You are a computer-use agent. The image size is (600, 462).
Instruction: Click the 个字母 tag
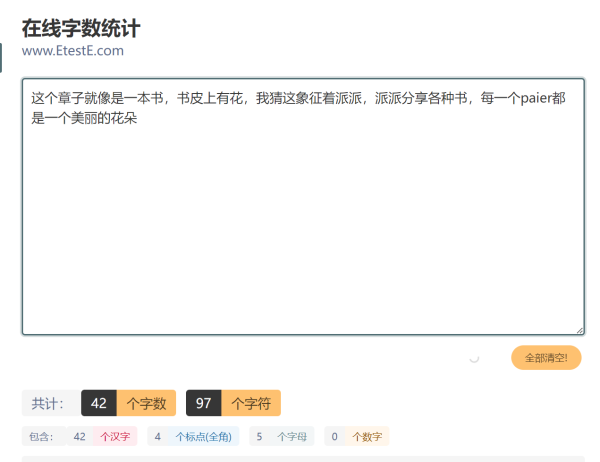pos(292,436)
